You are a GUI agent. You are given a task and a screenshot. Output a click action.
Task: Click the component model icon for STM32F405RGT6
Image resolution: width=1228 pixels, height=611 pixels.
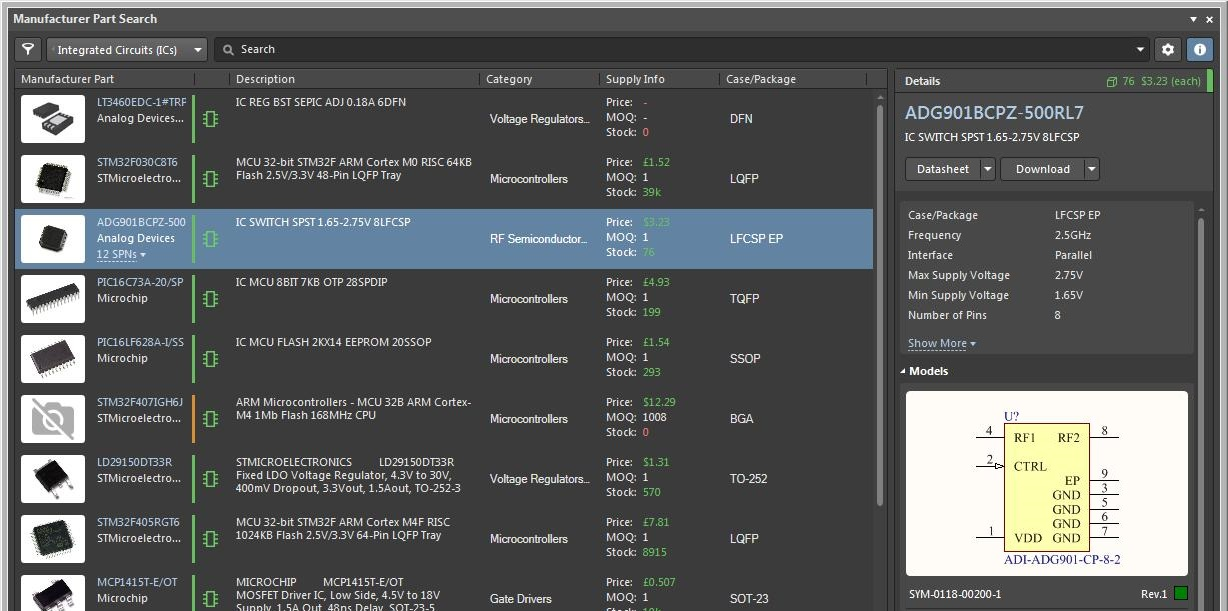tap(210, 539)
